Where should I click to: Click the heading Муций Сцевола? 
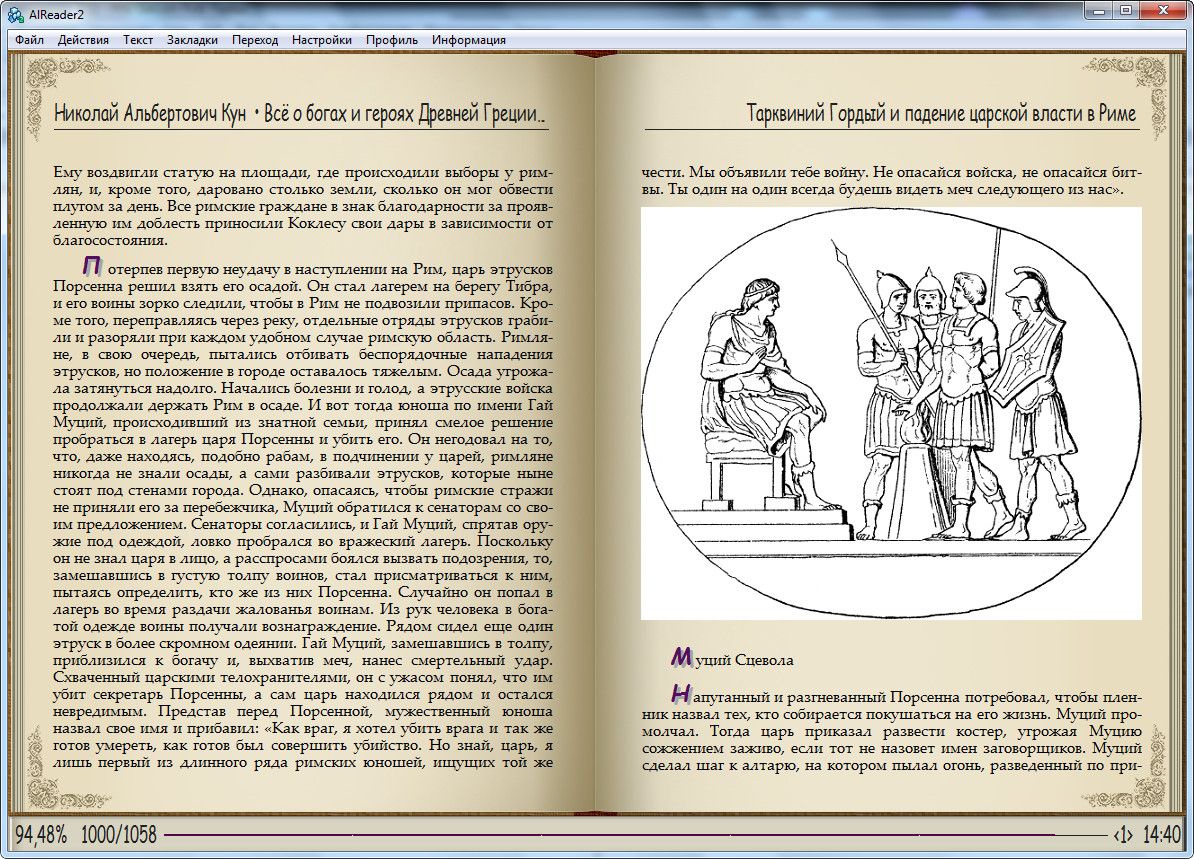732,659
